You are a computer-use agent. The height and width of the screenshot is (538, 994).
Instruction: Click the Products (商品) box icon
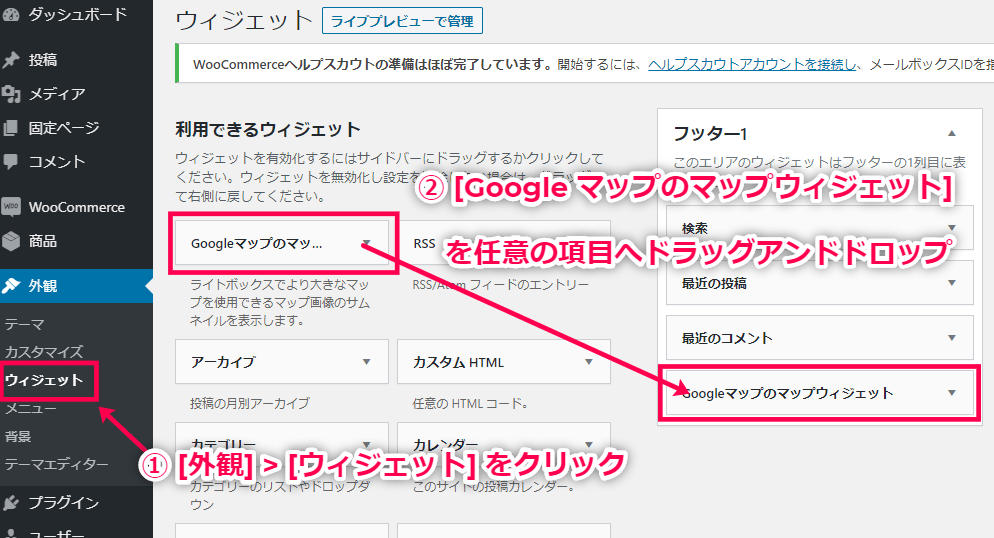11,241
